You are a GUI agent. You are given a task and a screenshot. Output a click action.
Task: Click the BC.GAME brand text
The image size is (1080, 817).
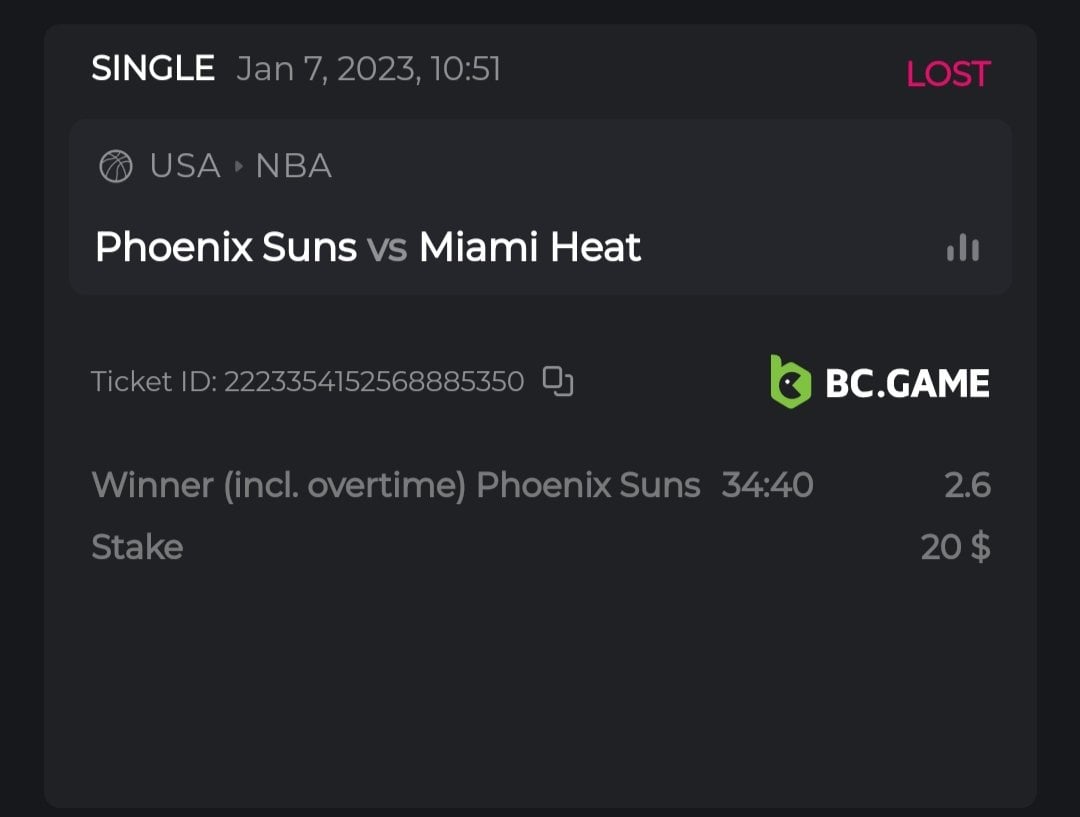906,383
